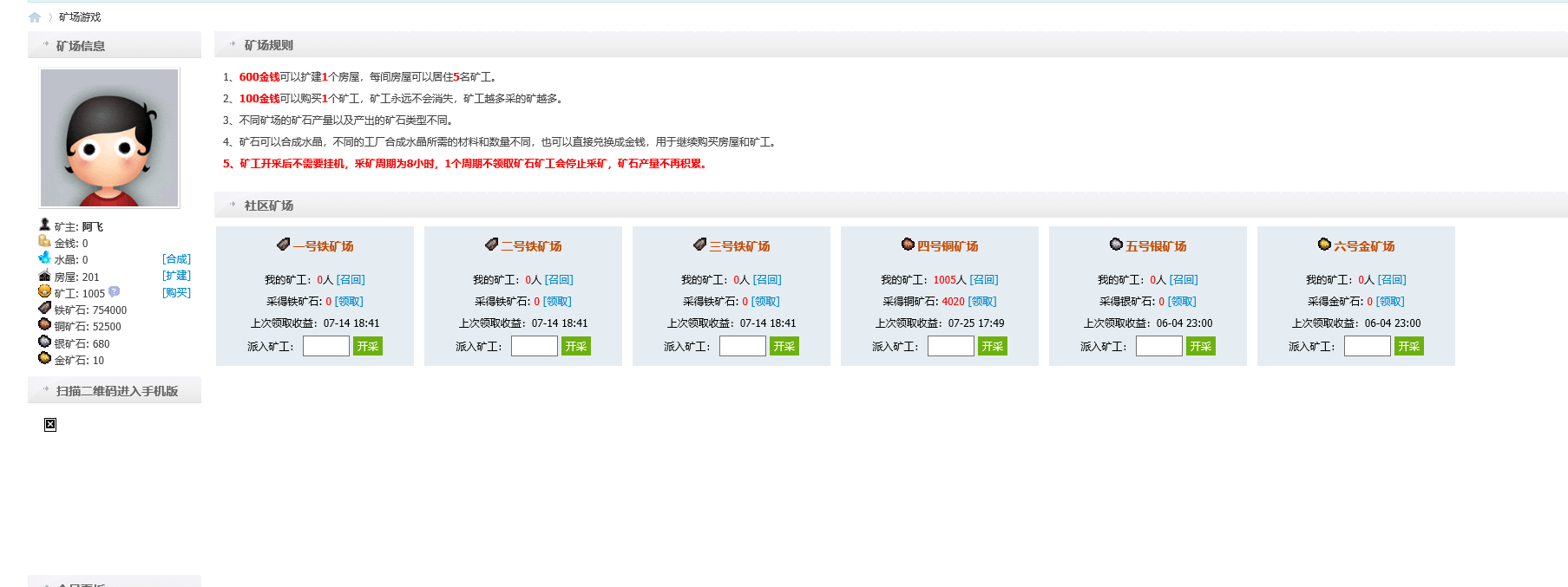This screenshot has width=1568, height=587.
Task: Open the 一号铁矿场 title link
Action: coord(323,246)
